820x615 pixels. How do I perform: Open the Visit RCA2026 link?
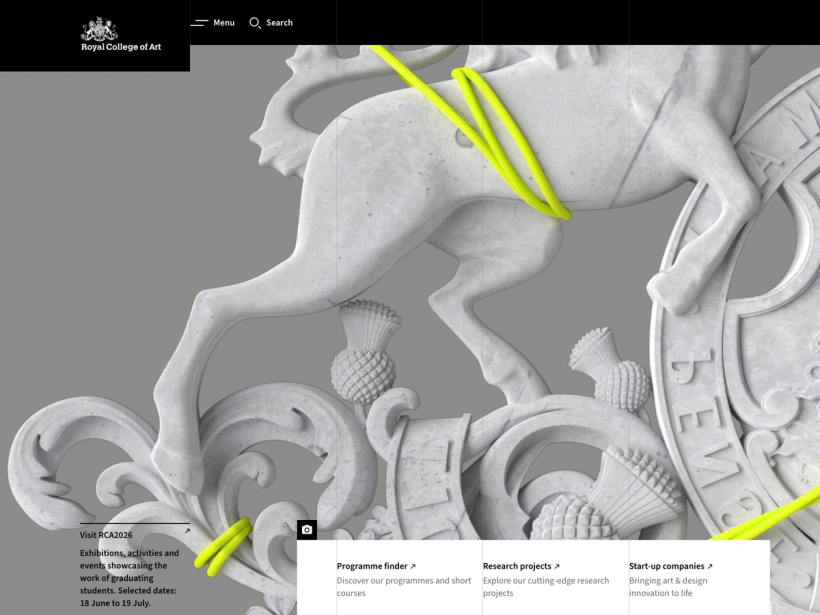(106, 535)
